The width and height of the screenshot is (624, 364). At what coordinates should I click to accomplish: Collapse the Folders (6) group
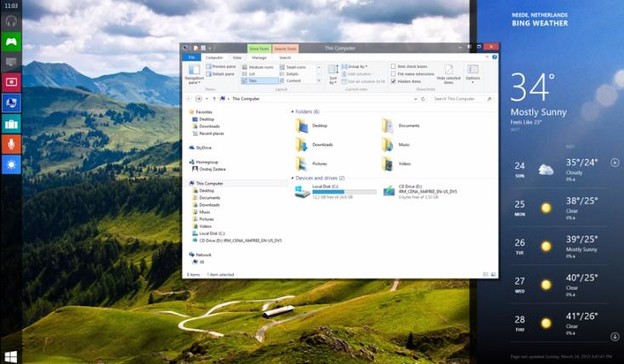click(x=292, y=112)
